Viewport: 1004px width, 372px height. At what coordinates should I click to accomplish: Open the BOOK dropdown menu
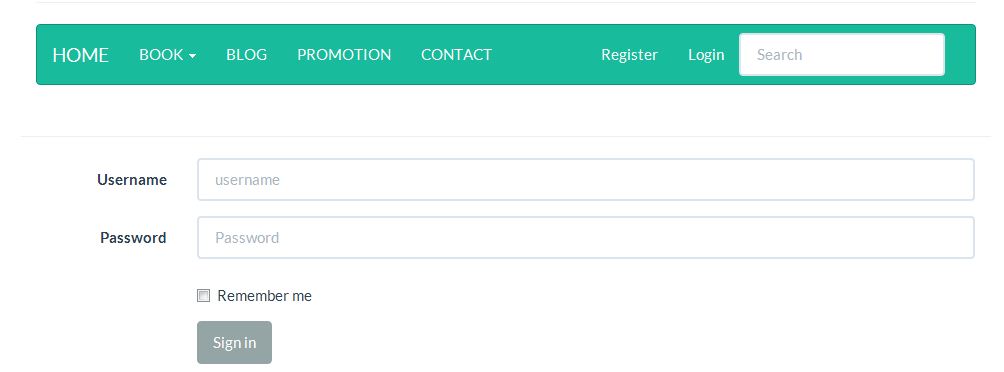[x=167, y=54]
